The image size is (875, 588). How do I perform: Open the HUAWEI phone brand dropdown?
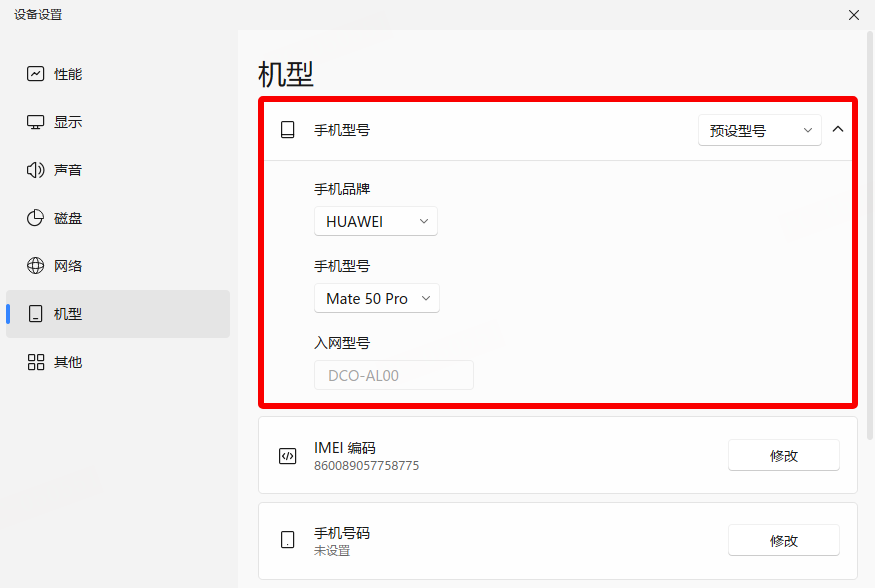pyautogui.click(x=375, y=221)
